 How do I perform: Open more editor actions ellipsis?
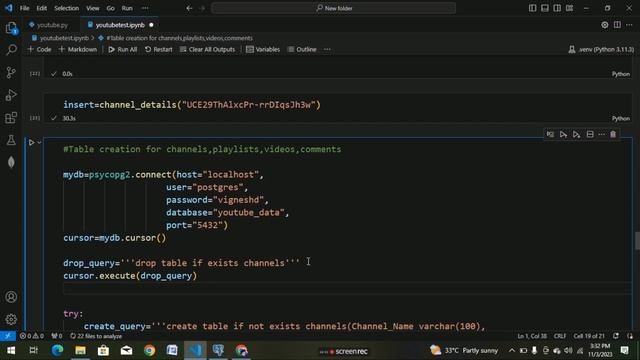pos(629,25)
